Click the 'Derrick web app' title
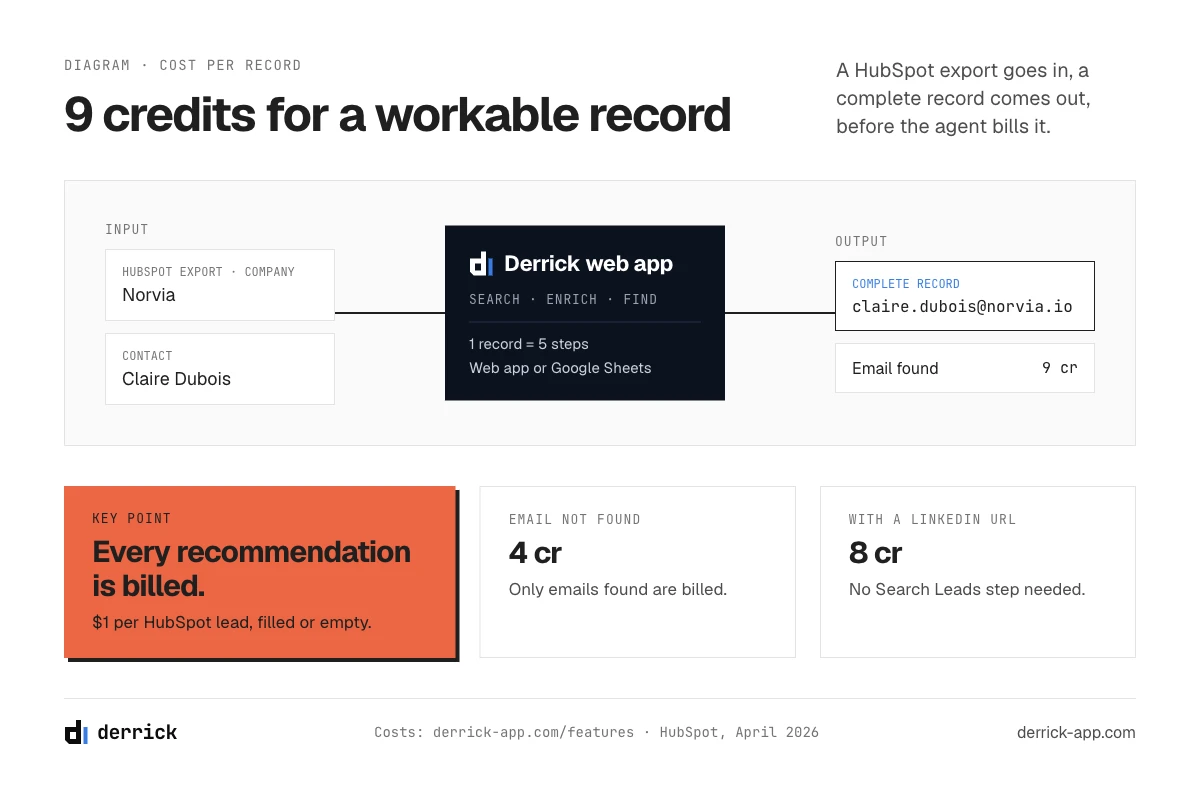 click(588, 264)
